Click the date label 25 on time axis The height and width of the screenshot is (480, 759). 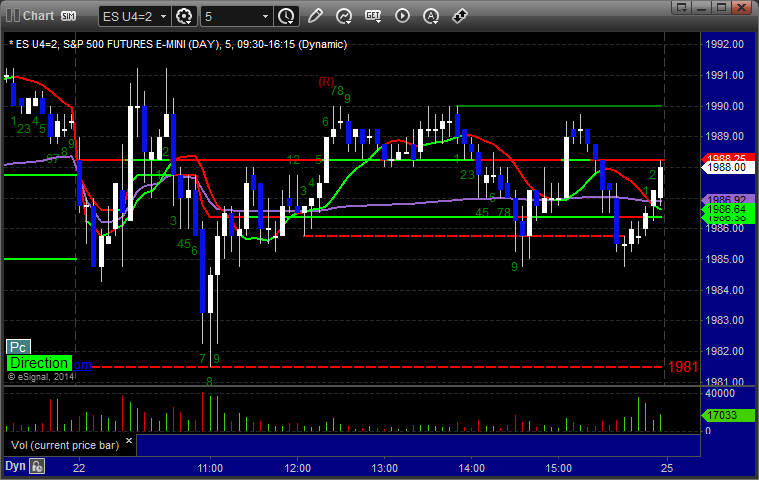click(x=667, y=468)
